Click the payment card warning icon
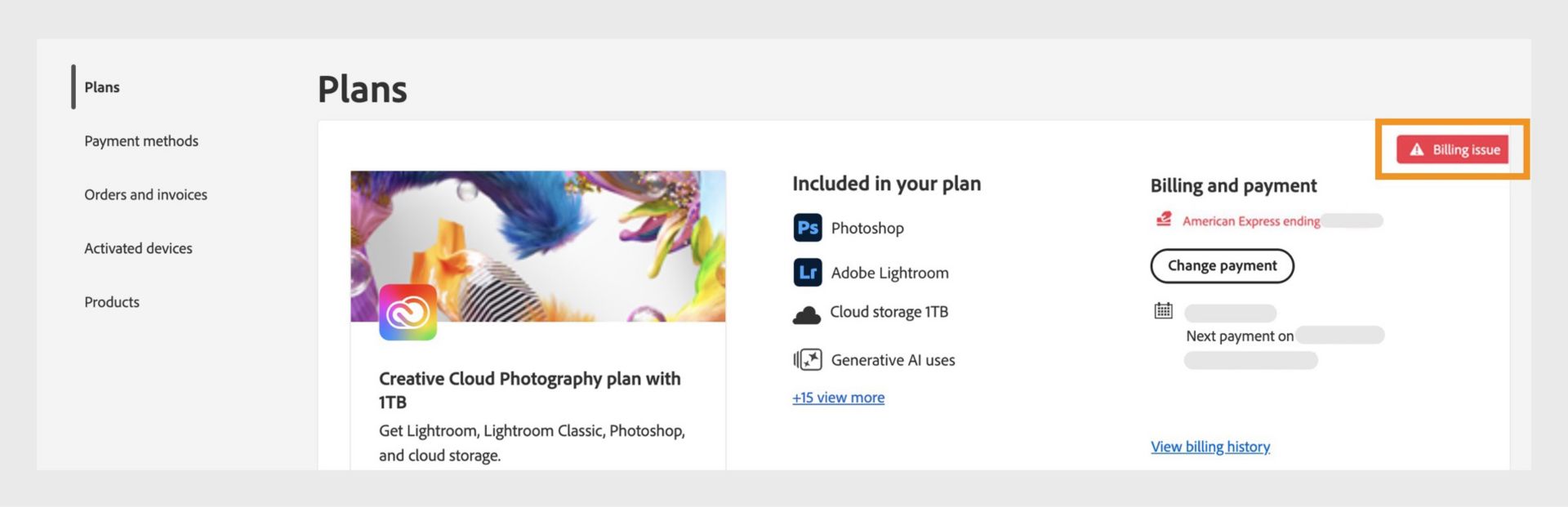Viewport: 1568px width, 507px height. click(x=1164, y=220)
